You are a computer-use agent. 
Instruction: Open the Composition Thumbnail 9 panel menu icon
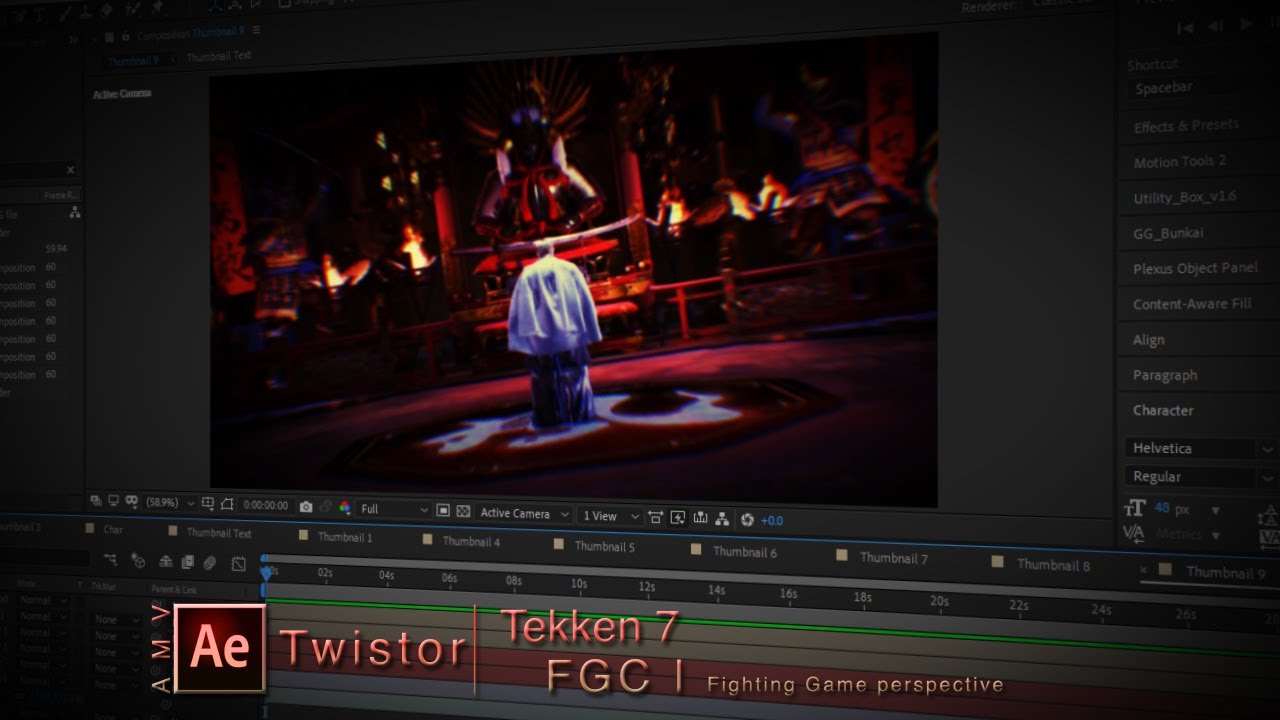pos(256,30)
